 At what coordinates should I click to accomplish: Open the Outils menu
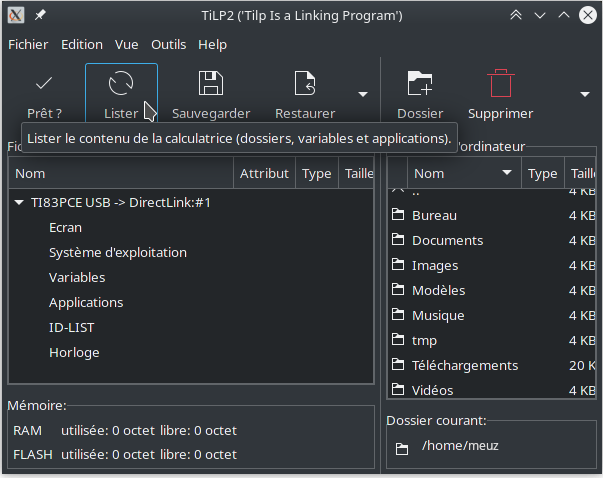tap(168, 45)
